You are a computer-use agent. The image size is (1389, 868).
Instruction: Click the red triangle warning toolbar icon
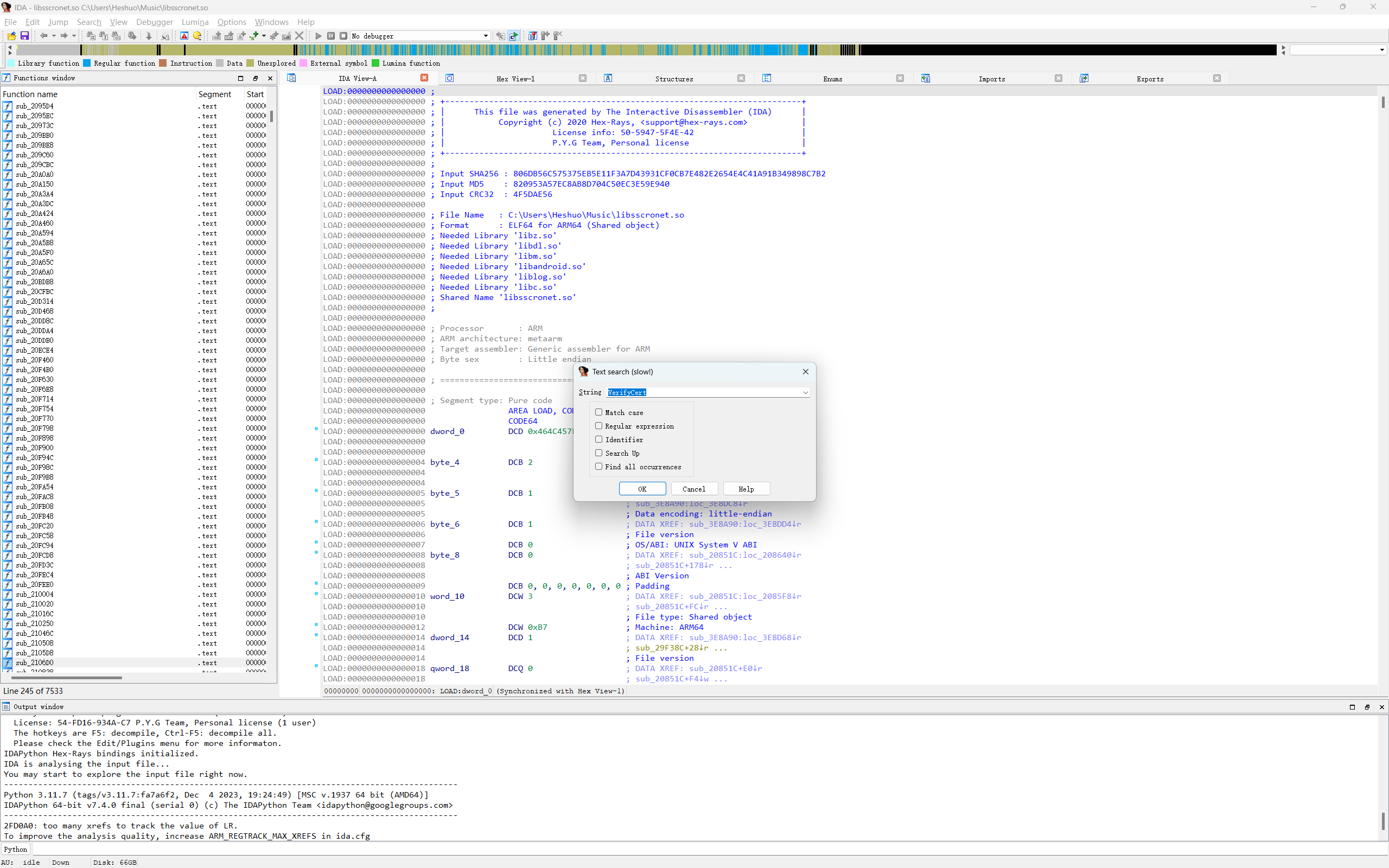click(184, 36)
